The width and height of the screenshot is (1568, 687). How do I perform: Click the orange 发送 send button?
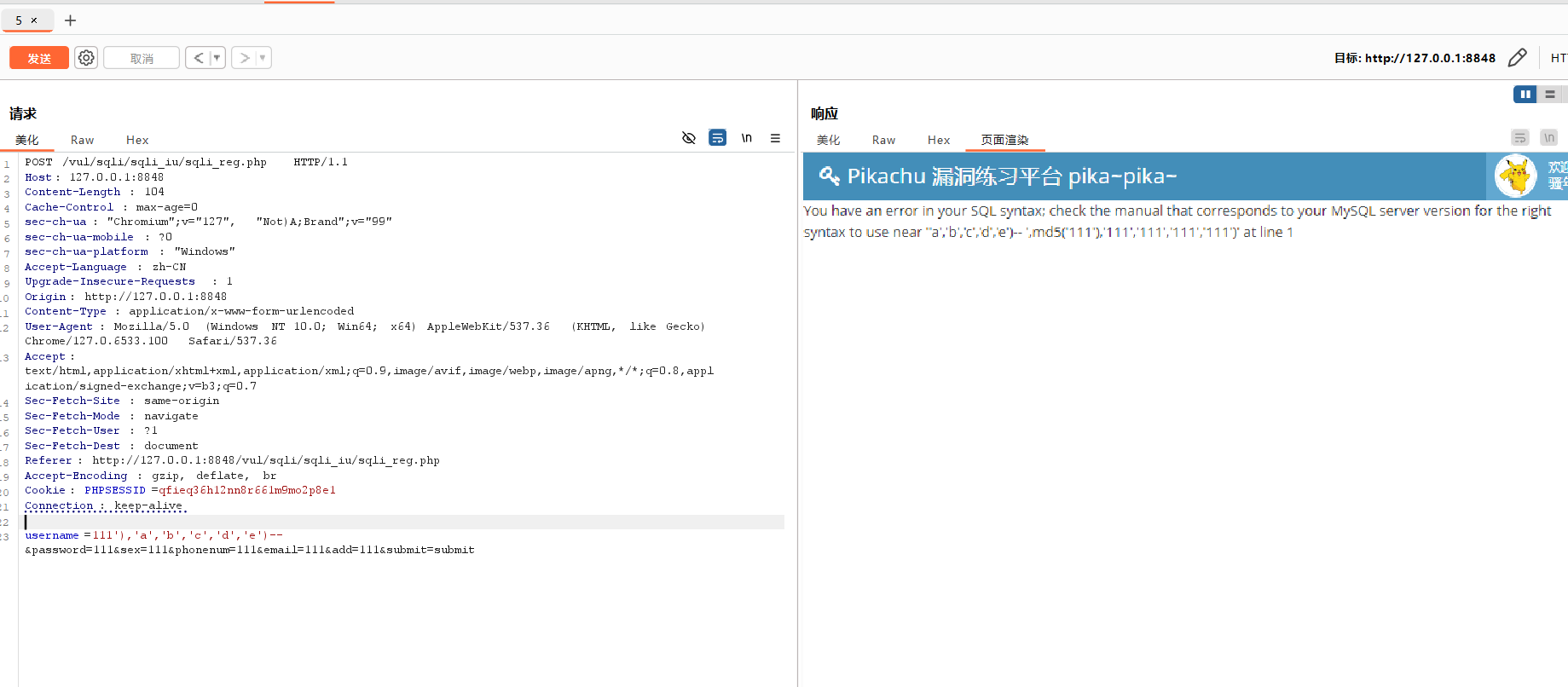(x=39, y=58)
